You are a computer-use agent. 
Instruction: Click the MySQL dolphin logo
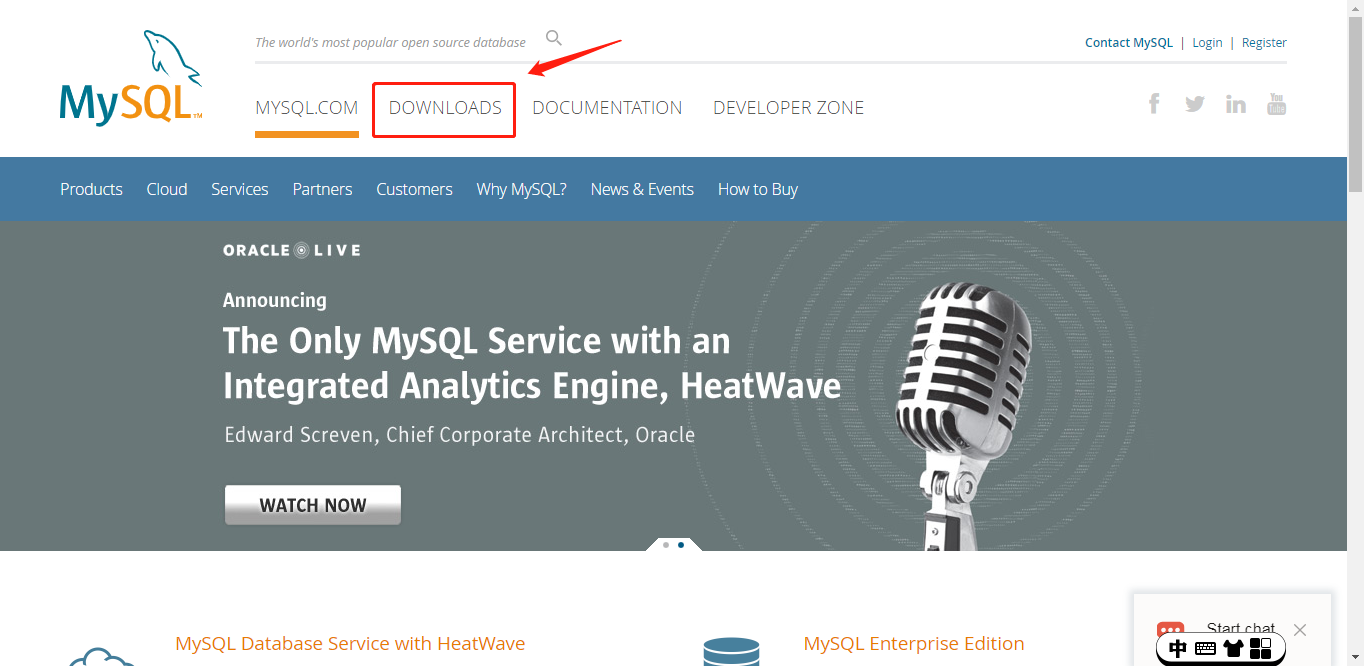click(131, 78)
